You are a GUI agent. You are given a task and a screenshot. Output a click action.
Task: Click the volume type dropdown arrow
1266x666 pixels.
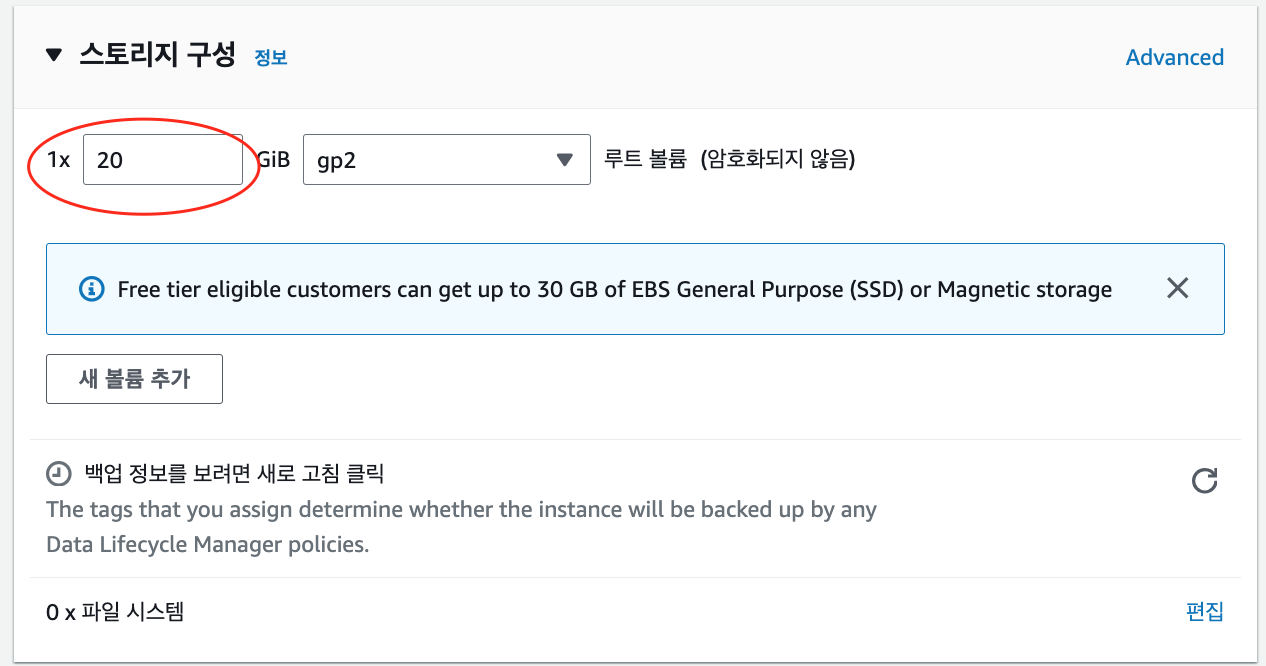pos(564,159)
